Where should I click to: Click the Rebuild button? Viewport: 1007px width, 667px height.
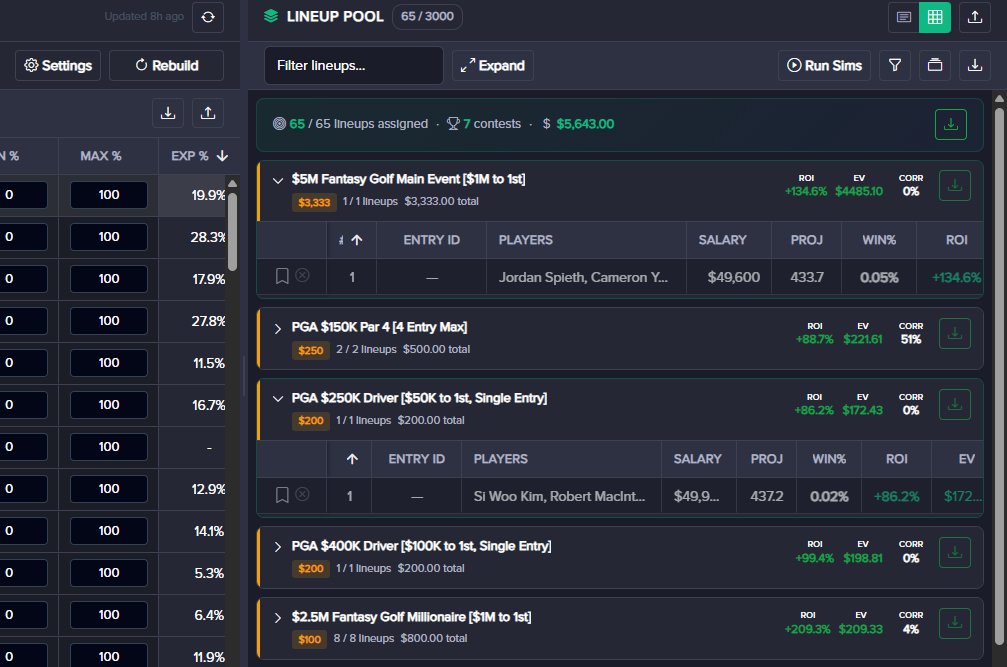pos(166,65)
